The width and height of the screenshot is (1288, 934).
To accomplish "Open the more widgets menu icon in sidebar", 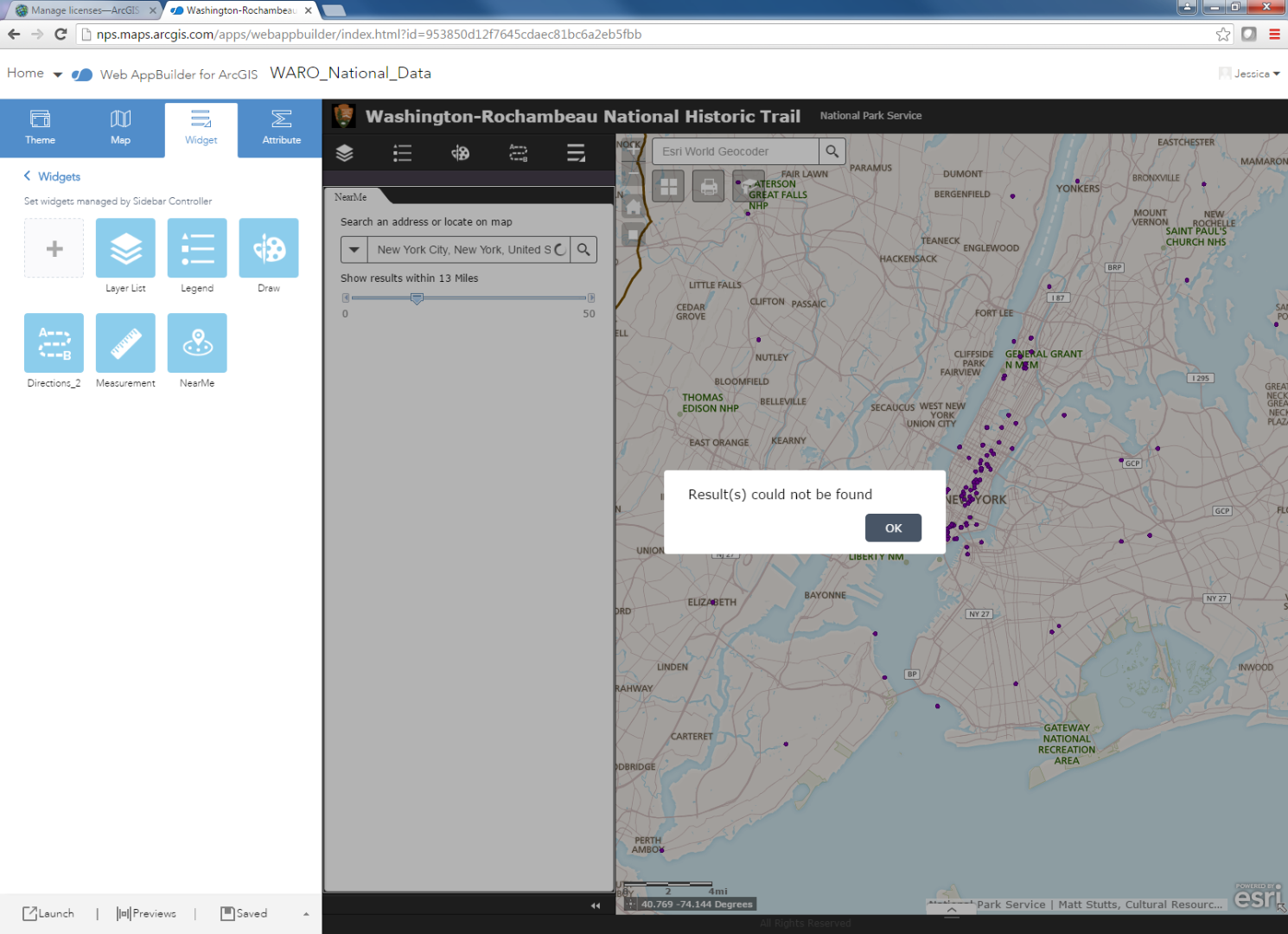I will 577,153.
